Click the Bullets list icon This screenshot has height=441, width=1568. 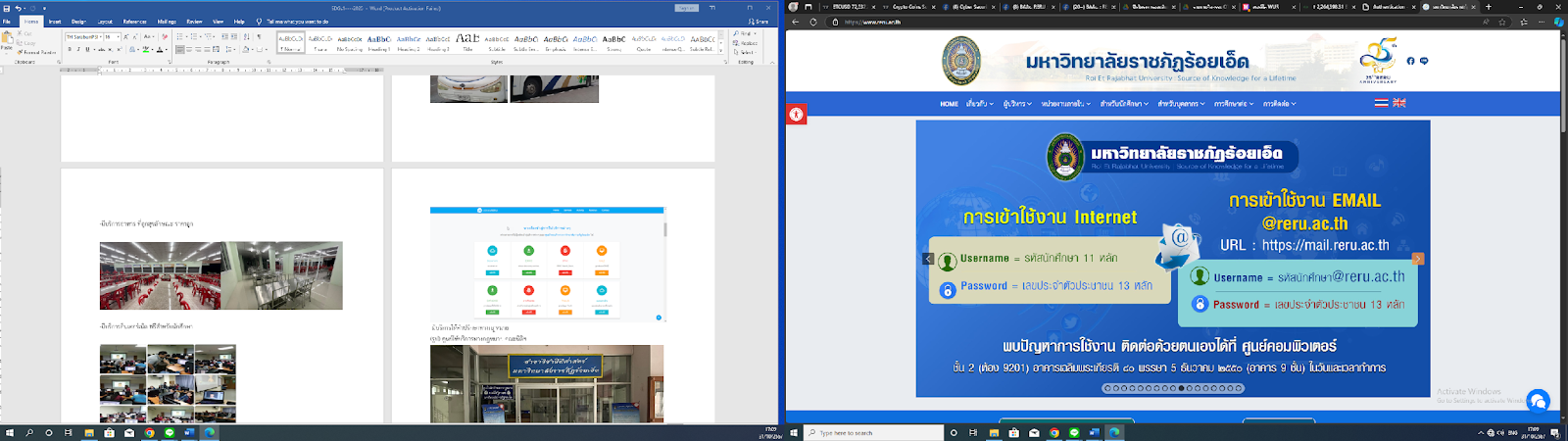point(179,36)
